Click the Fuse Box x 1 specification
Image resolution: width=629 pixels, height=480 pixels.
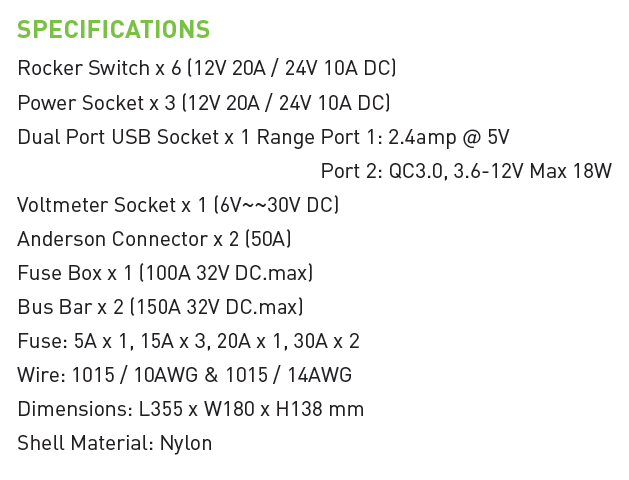pos(165,273)
